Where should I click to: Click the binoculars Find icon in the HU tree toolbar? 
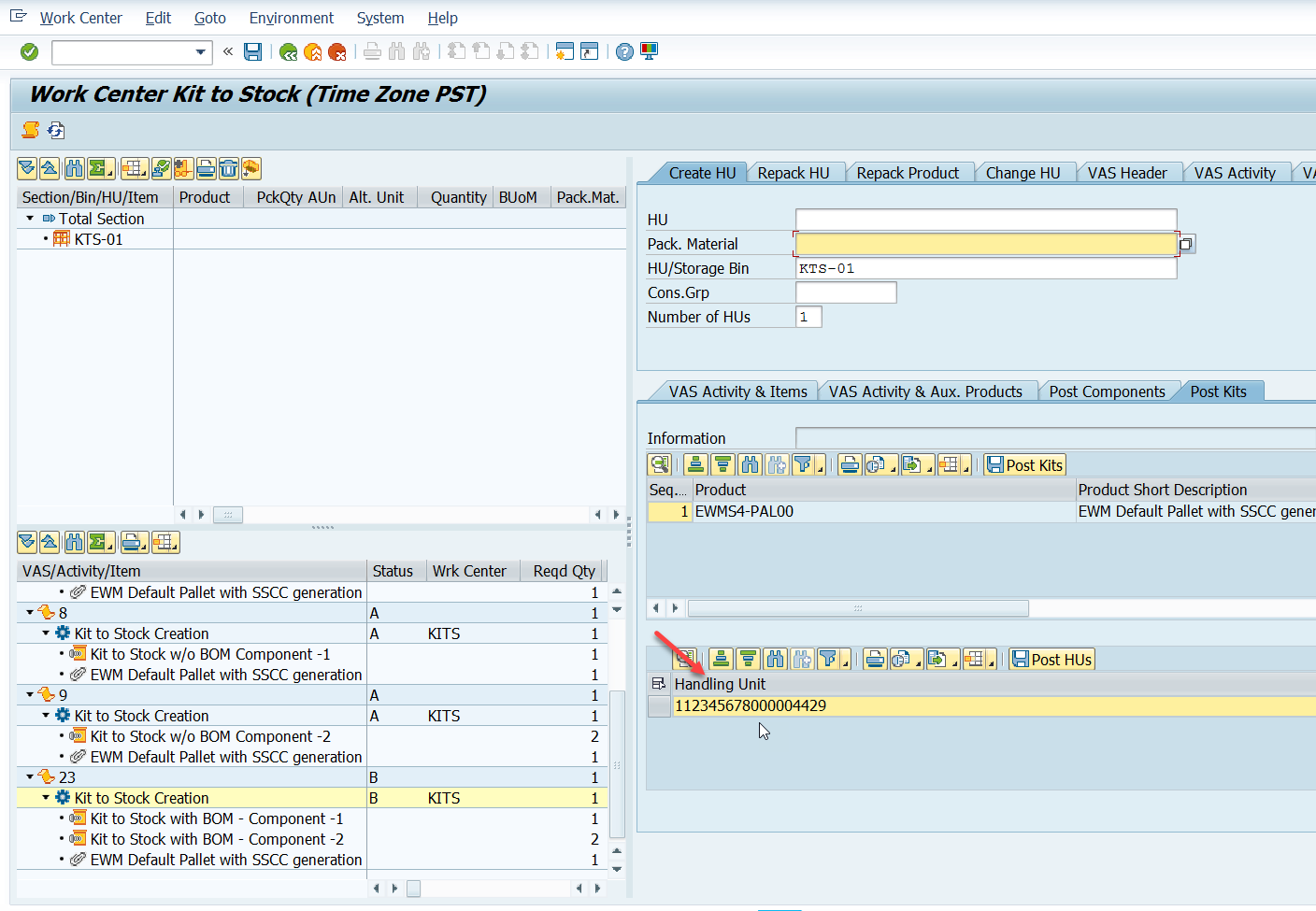[74, 168]
